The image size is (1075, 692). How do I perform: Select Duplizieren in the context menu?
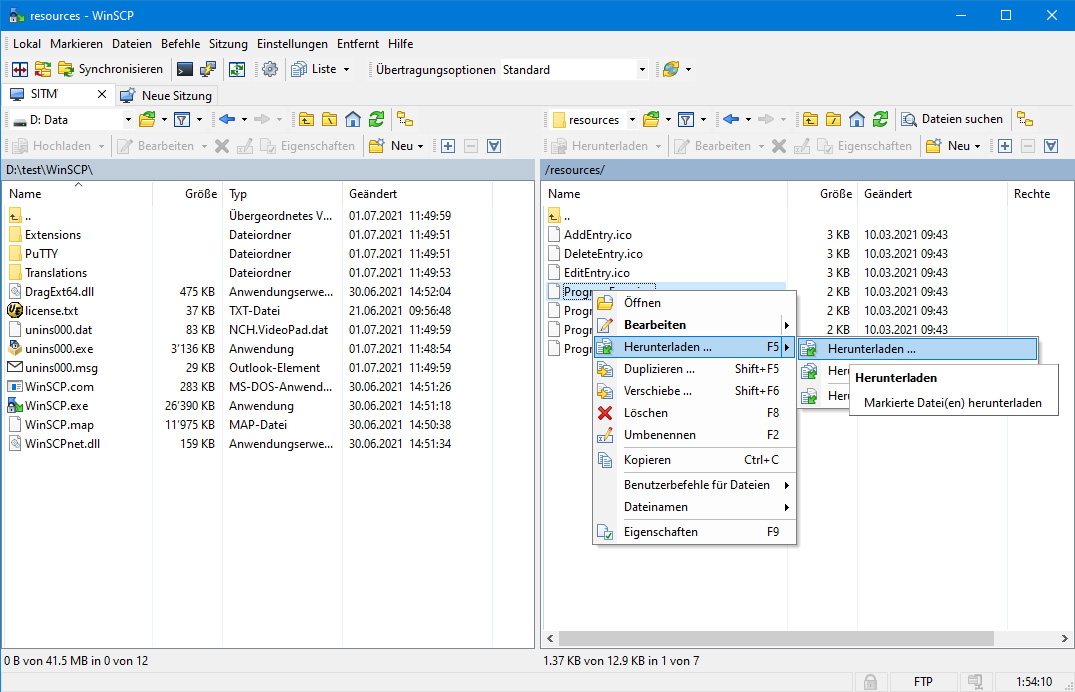[694, 369]
